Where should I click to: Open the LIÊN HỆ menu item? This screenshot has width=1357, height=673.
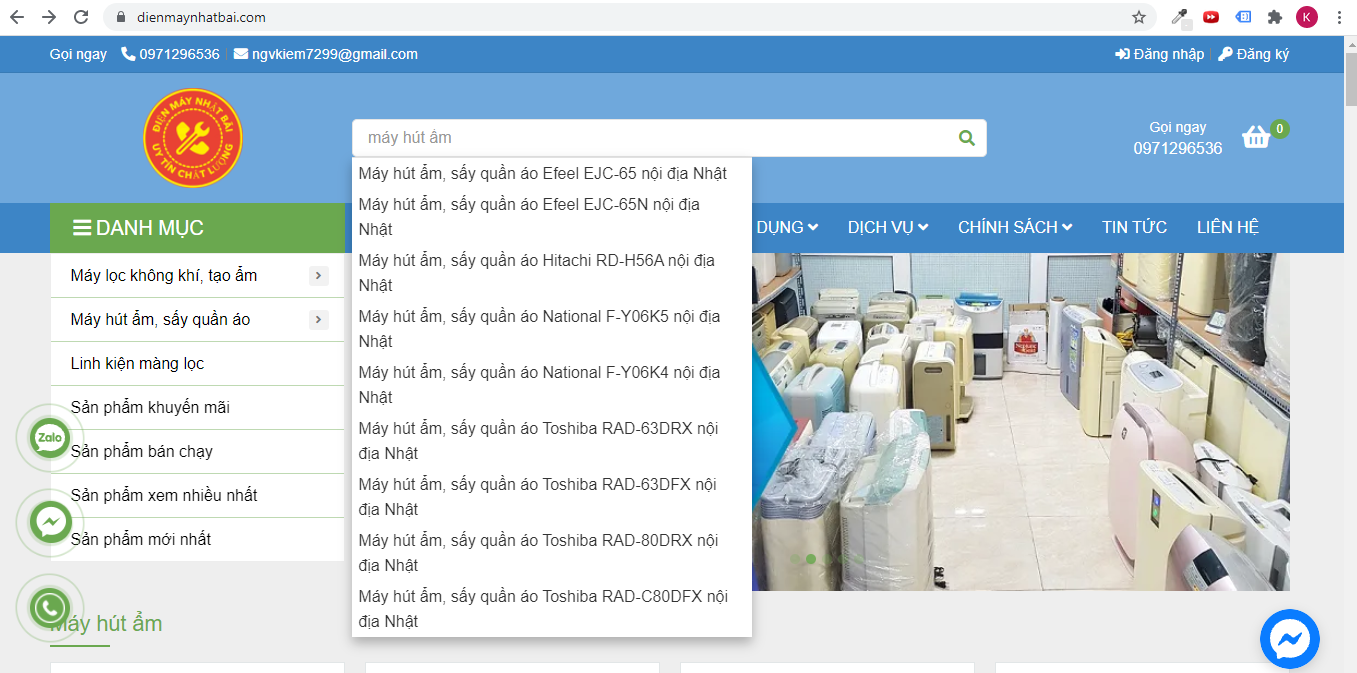(1227, 228)
